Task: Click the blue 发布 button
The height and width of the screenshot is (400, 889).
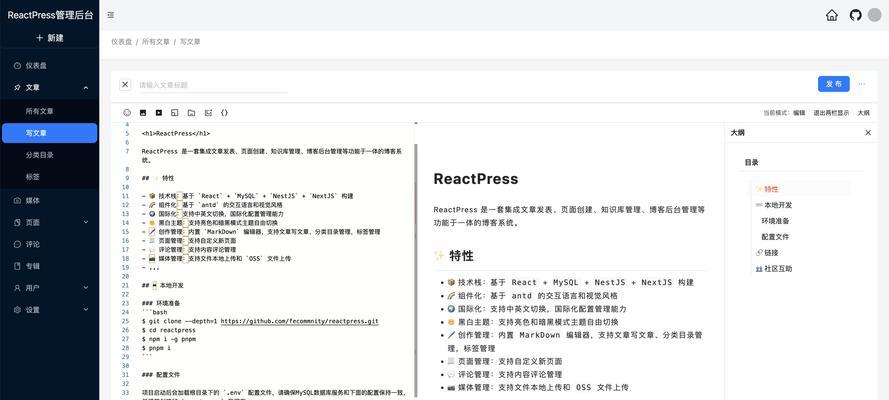Action: [x=833, y=84]
